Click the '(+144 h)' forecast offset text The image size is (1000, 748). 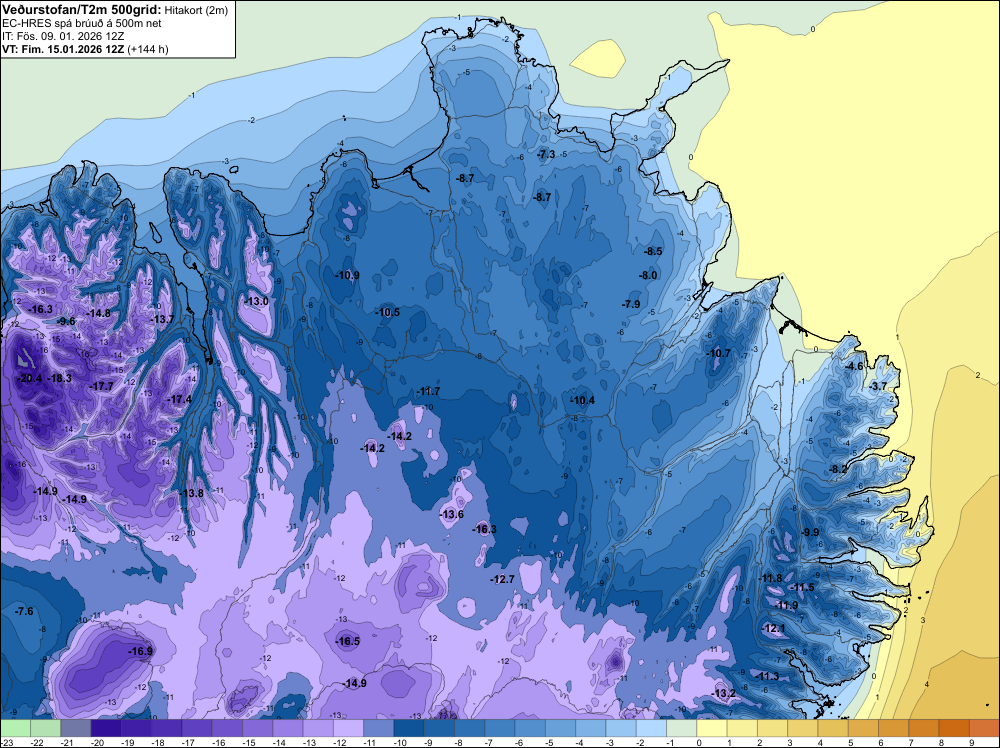click(148, 49)
